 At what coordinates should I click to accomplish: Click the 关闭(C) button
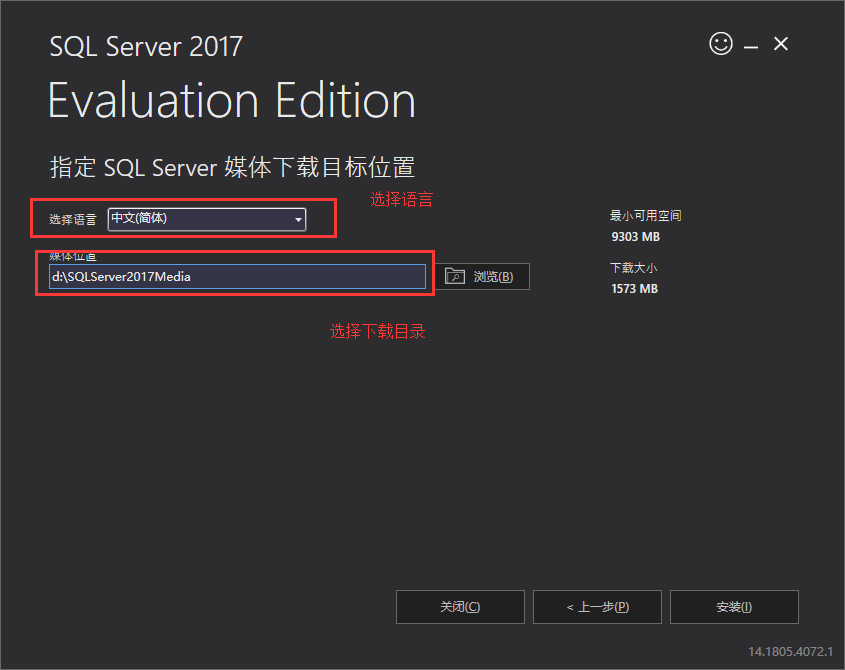coord(460,607)
